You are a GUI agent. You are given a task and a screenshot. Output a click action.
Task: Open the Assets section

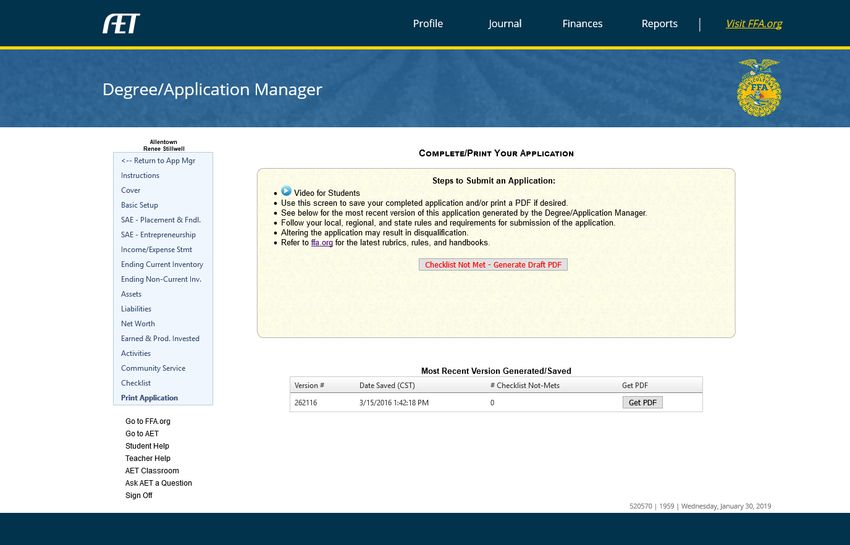coord(131,294)
